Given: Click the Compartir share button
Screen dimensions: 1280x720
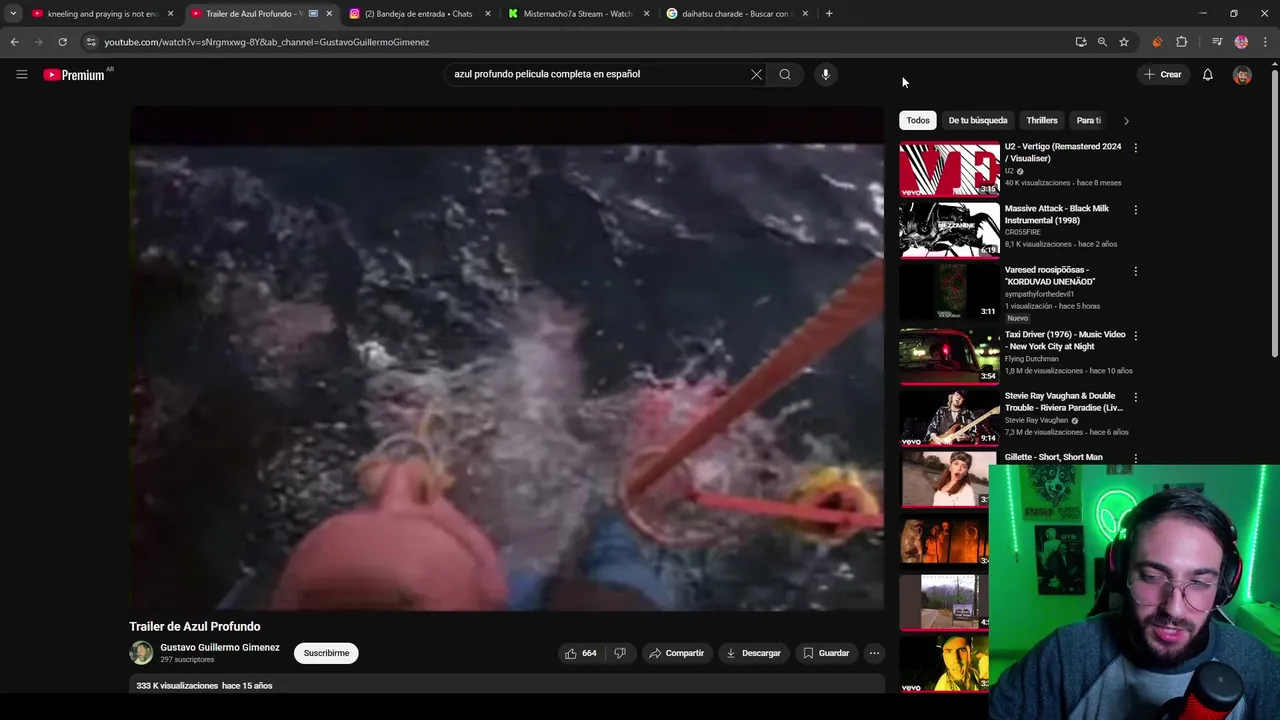Looking at the screenshot, I should point(677,653).
